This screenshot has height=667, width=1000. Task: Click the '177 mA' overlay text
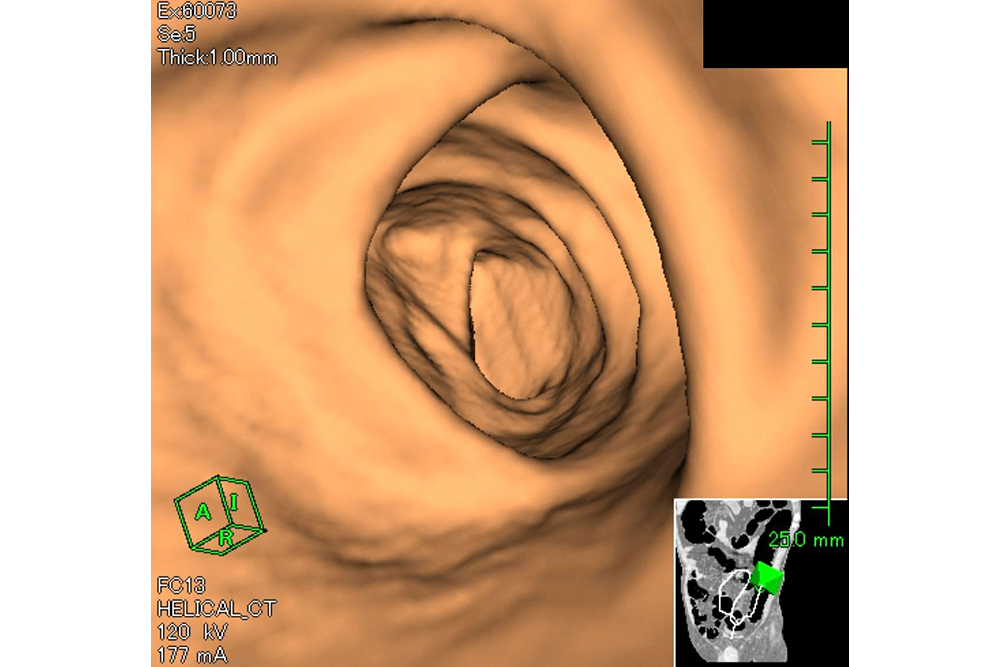pos(192,655)
